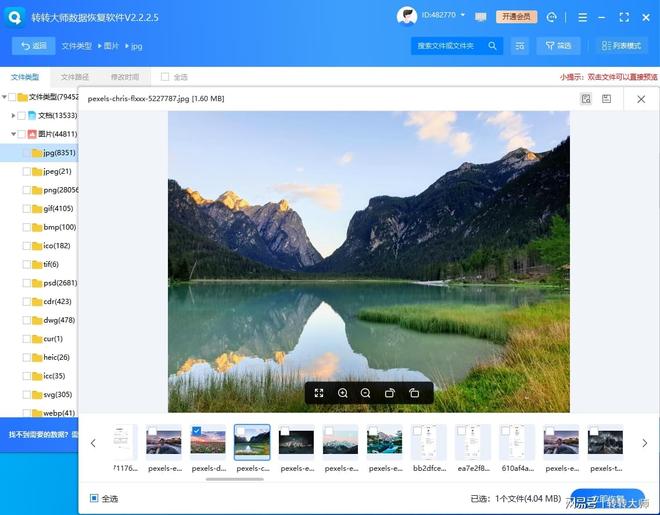Open the bb2dfce... thumbnail

pos(428,443)
